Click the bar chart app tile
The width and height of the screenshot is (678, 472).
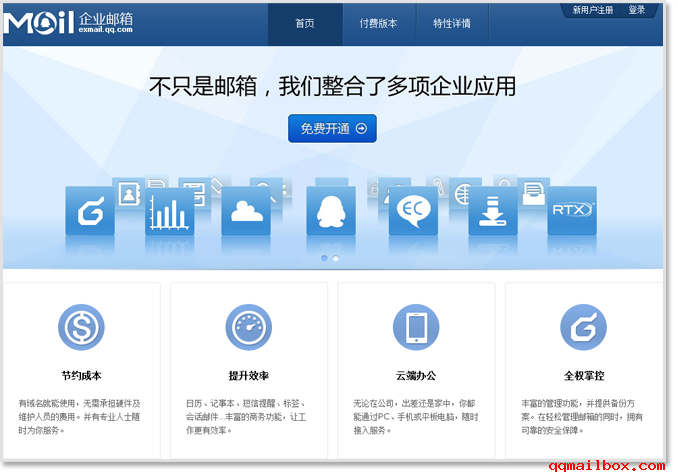[170, 212]
